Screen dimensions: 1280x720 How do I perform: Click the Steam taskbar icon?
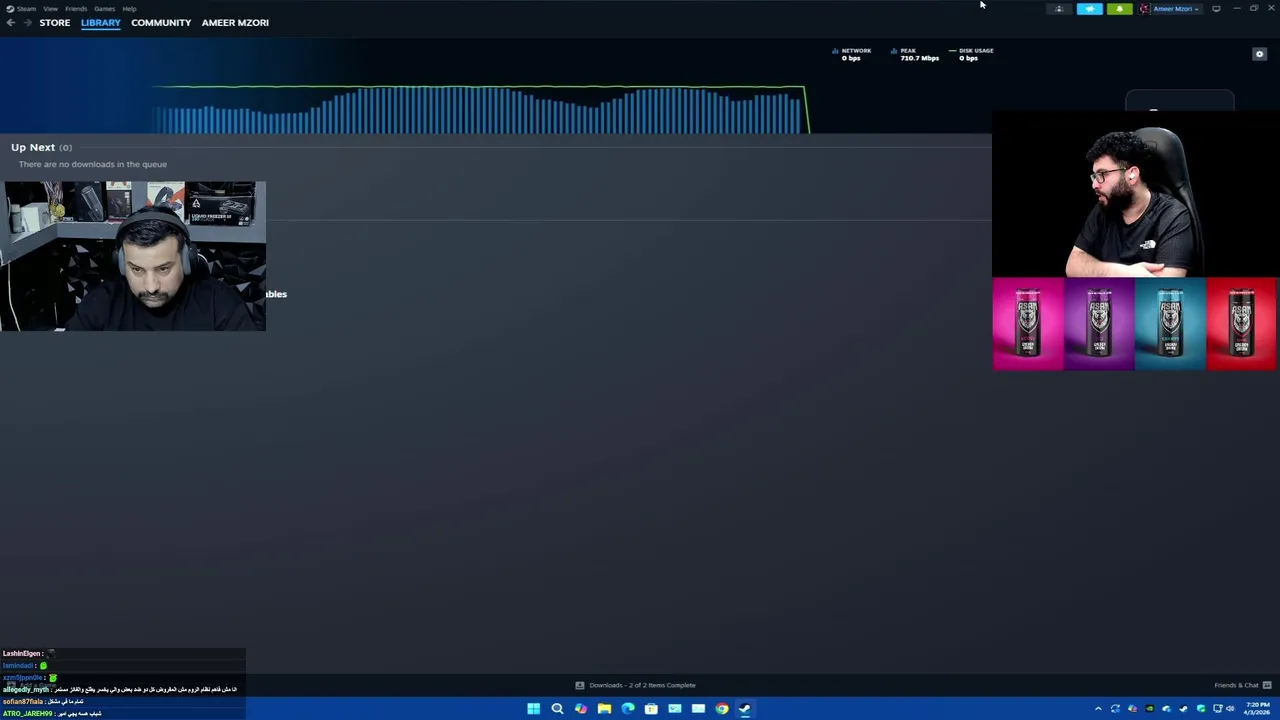745,709
